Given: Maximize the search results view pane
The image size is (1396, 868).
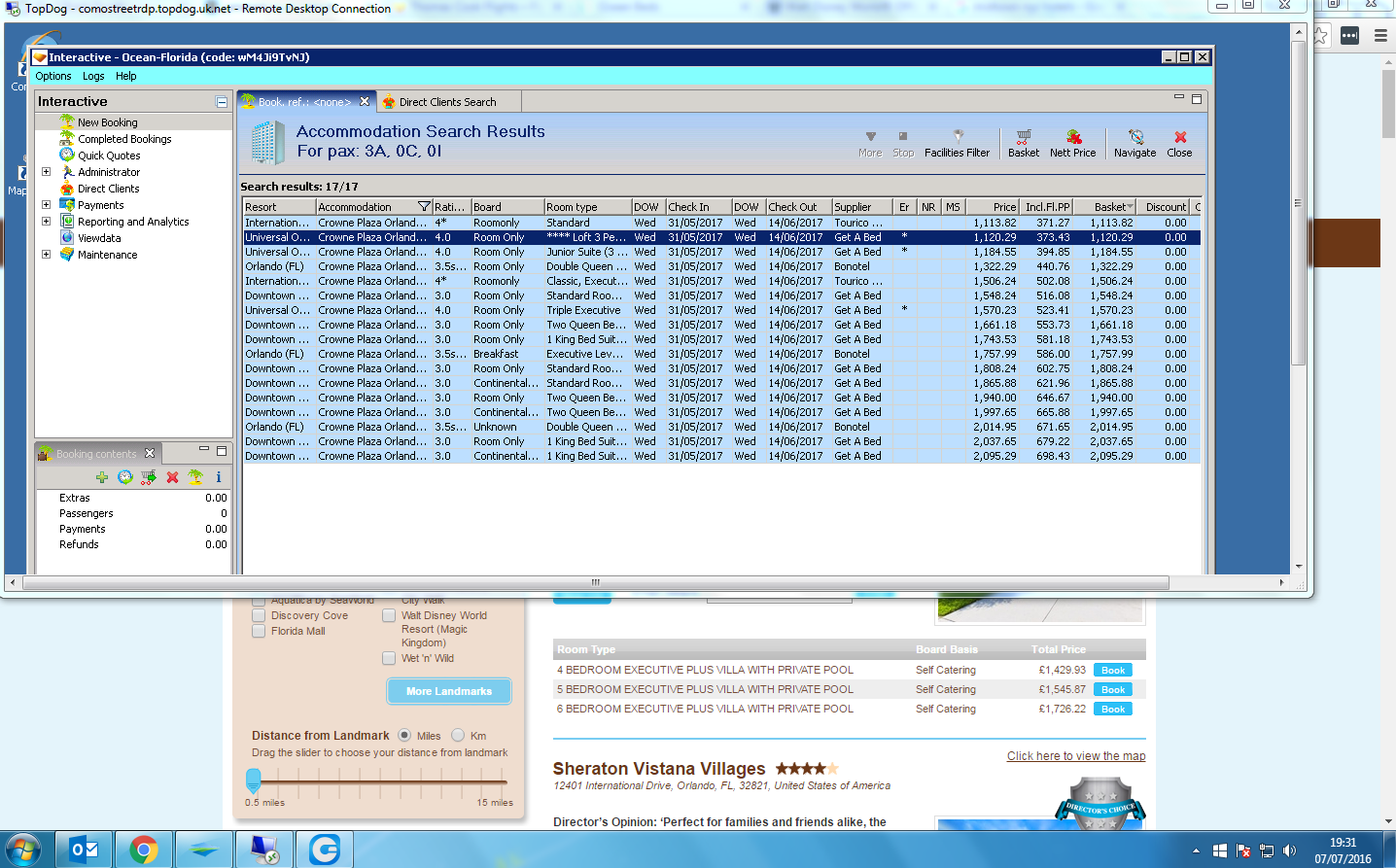Looking at the screenshot, I should pyautogui.click(x=1197, y=99).
